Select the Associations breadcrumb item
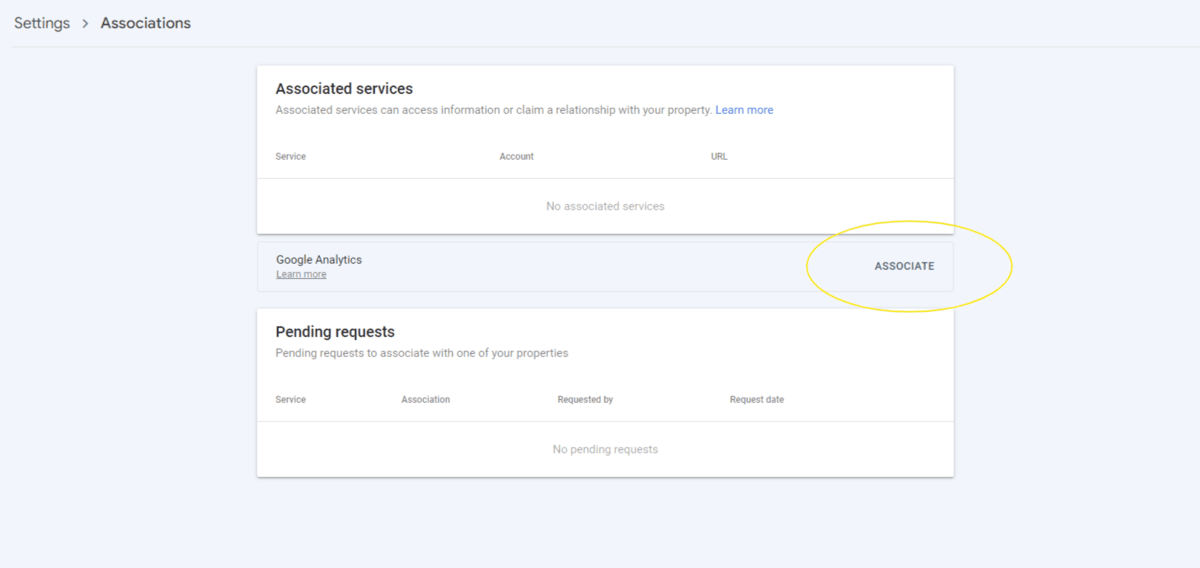Image resolution: width=1200 pixels, height=568 pixels. pyautogui.click(x=145, y=23)
